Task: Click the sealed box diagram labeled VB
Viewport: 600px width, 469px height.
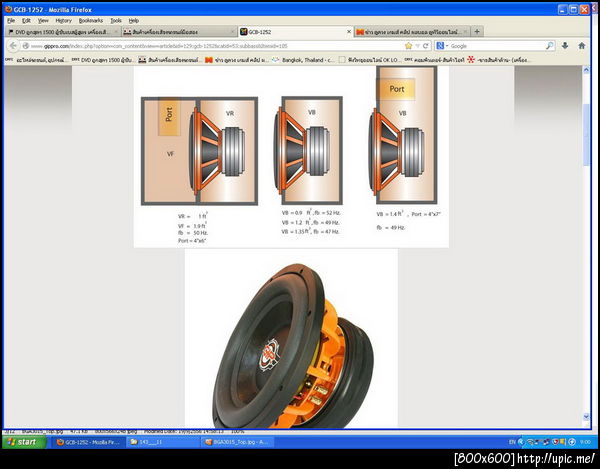Action: (x=308, y=150)
